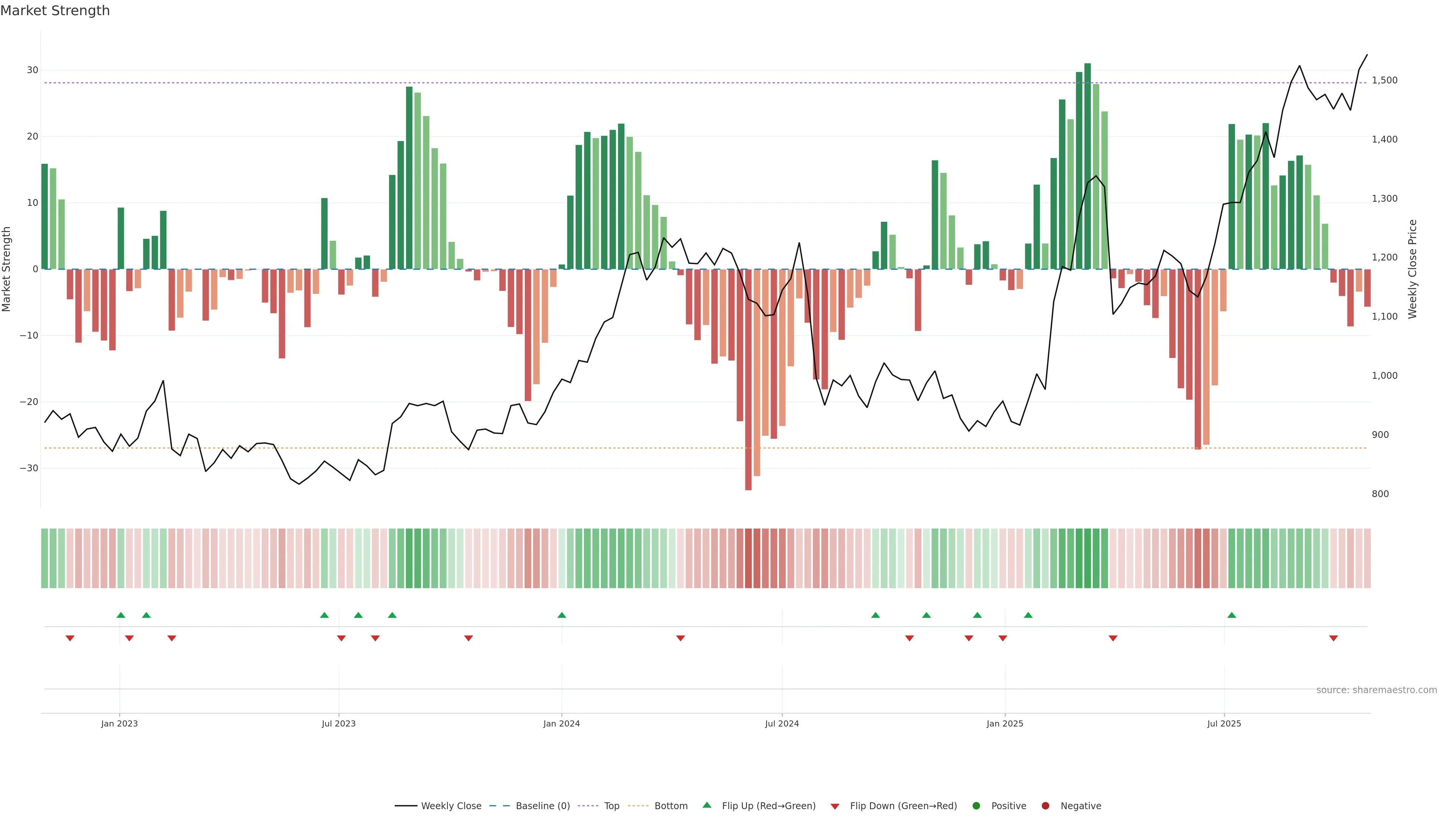Image resolution: width=1456 pixels, height=819 pixels.
Task: Click the leftmost red flip-down triangle marker
Action: click(70, 638)
